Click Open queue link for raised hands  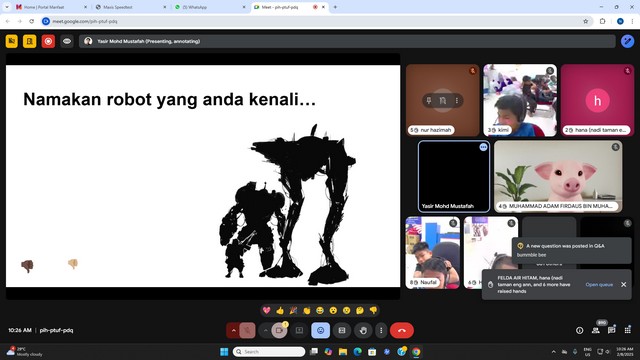599,284
